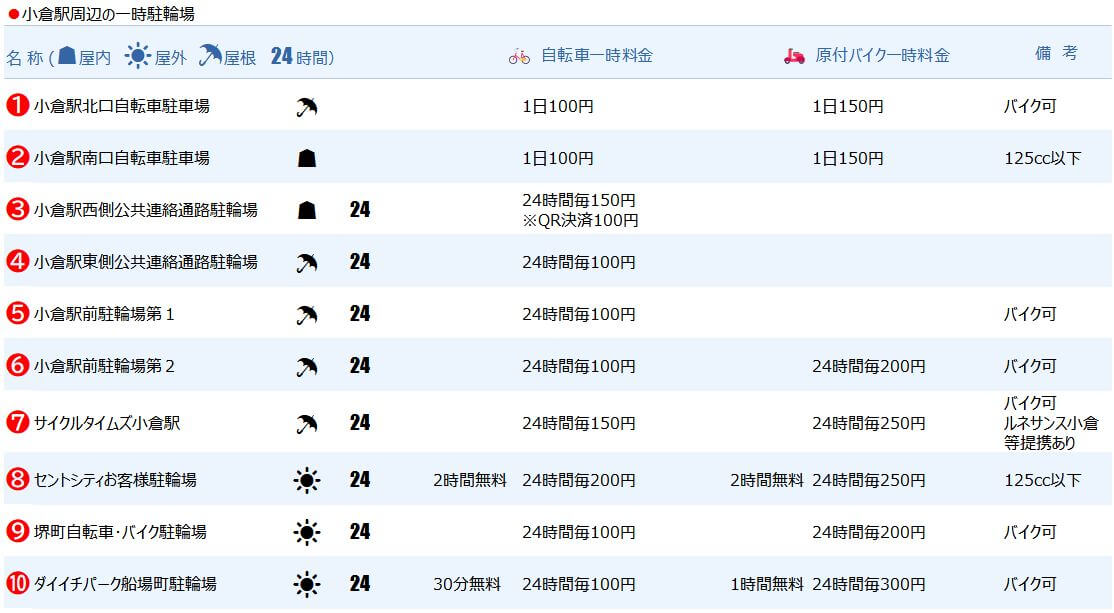Click the indoor icon for 小倉駅南口自転車駐車場
The height and width of the screenshot is (613, 1114).
pyautogui.click(x=307, y=158)
